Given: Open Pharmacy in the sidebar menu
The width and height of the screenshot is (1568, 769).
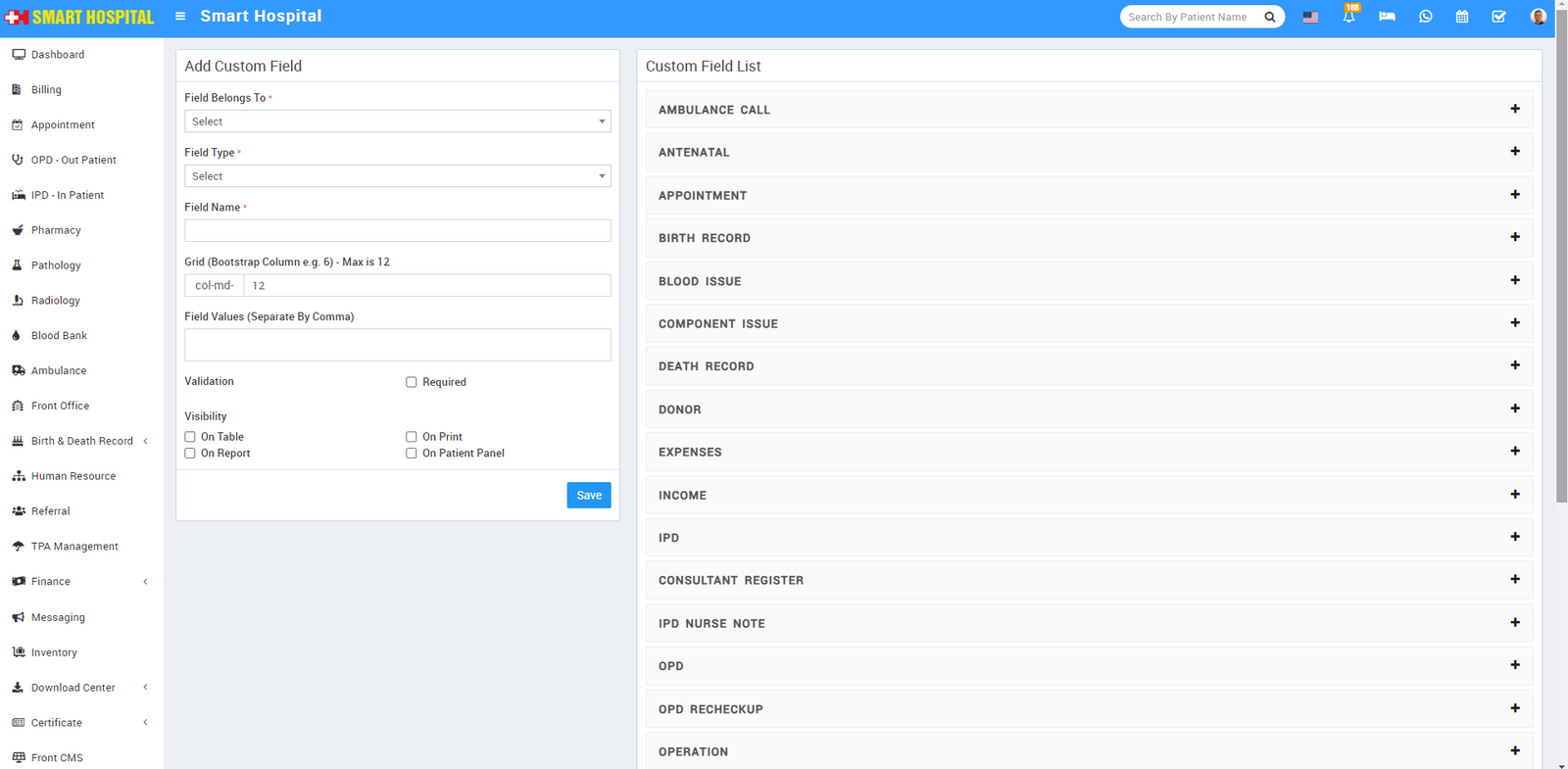Looking at the screenshot, I should pos(56,230).
